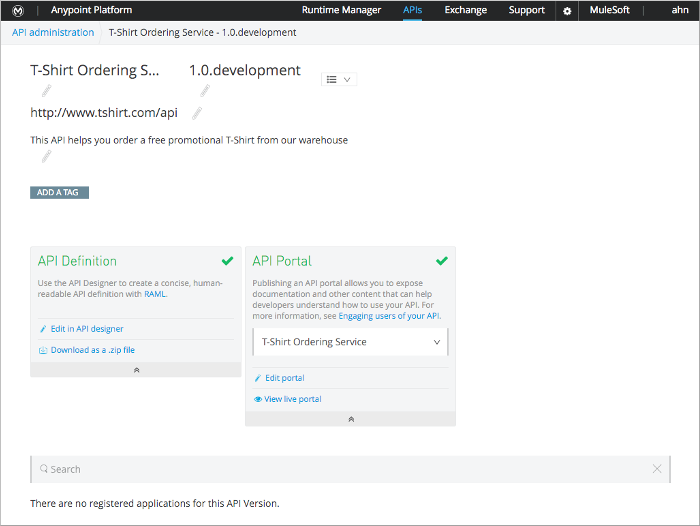Go to Exchange in top navigation
The width and height of the screenshot is (700, 526).
(x=466, y=10)
